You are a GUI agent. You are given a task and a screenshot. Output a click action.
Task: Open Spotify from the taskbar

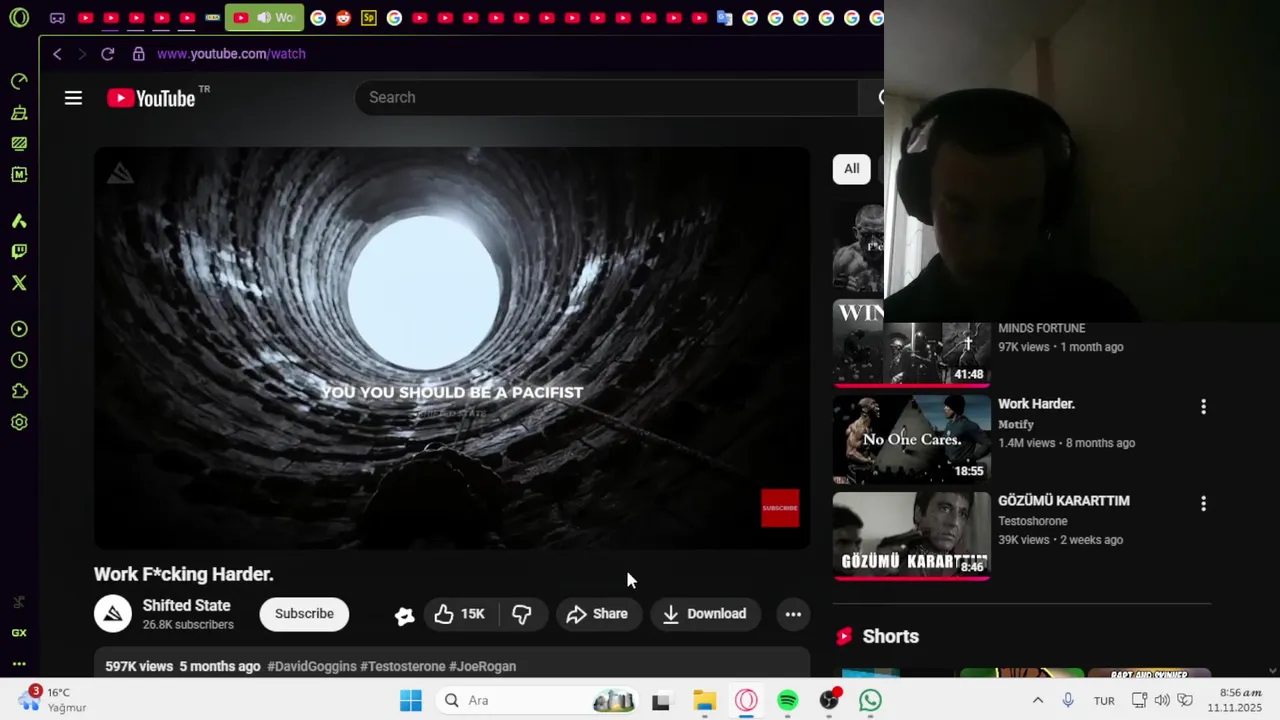[788, 700]
